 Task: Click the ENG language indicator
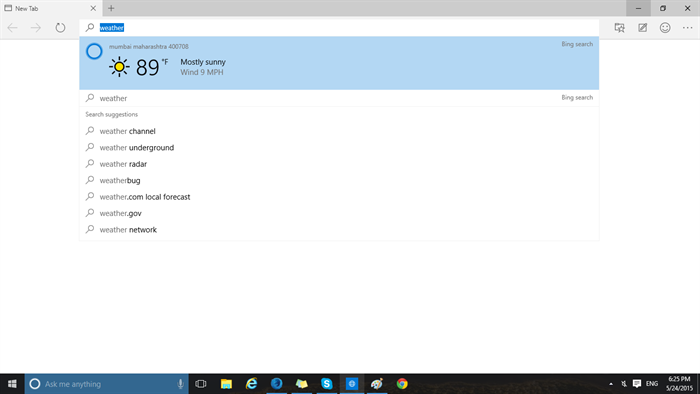pyautogui.click(x=652, y=384)
